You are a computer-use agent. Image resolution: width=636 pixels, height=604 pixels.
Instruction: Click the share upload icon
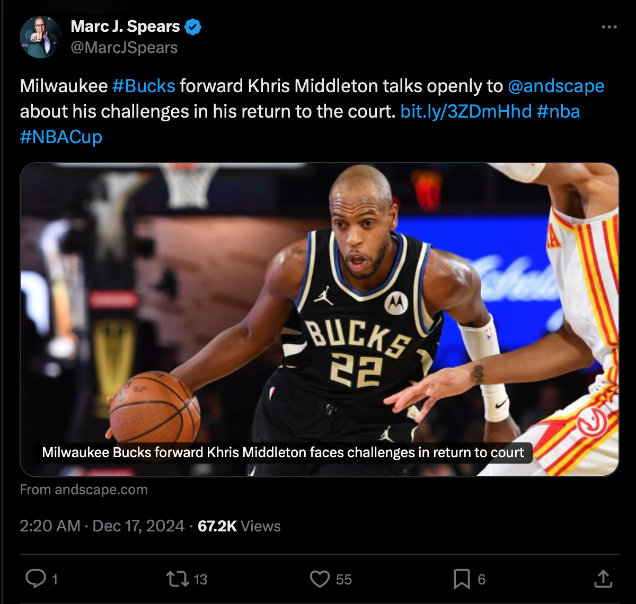point(603,579)
